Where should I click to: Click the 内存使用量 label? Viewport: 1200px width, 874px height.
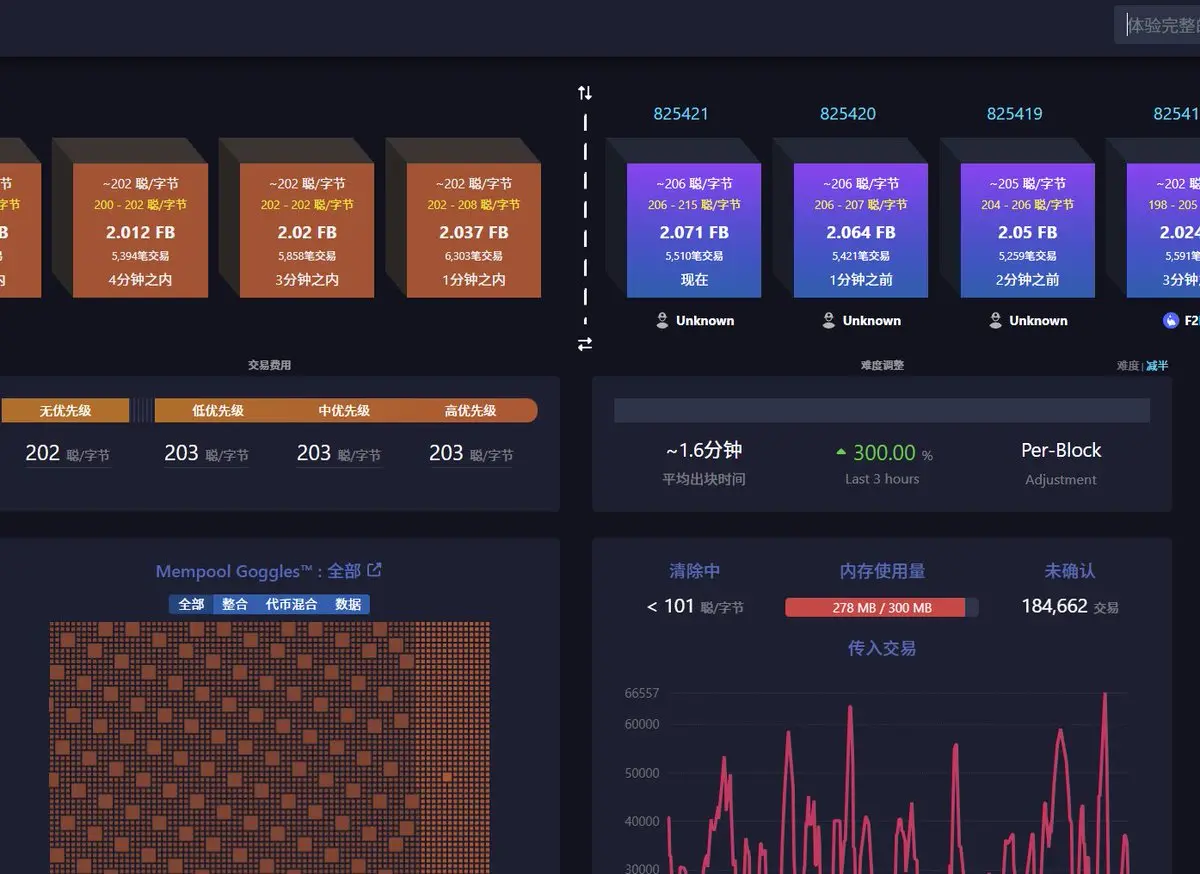(882, 571)
